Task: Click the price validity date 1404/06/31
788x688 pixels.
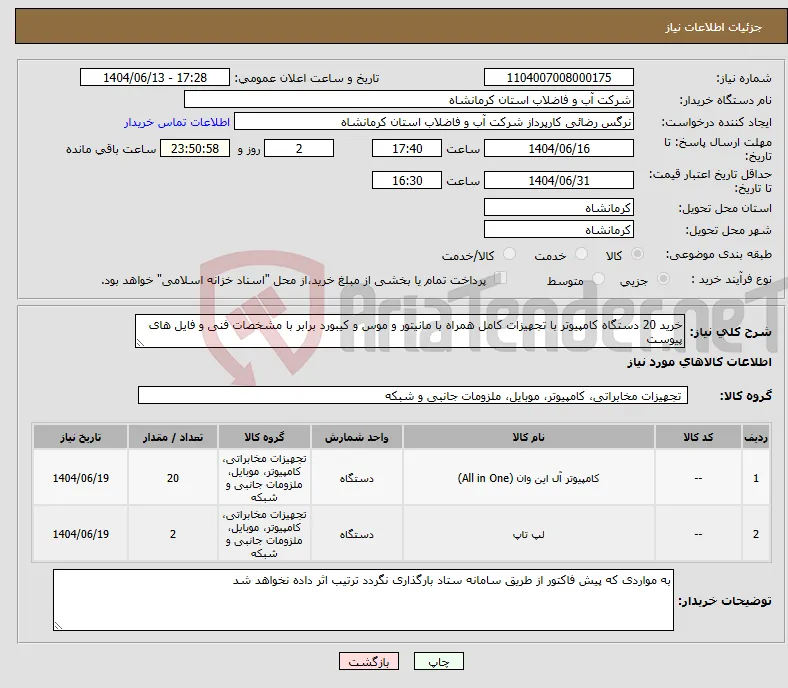Action: [558, 180]
